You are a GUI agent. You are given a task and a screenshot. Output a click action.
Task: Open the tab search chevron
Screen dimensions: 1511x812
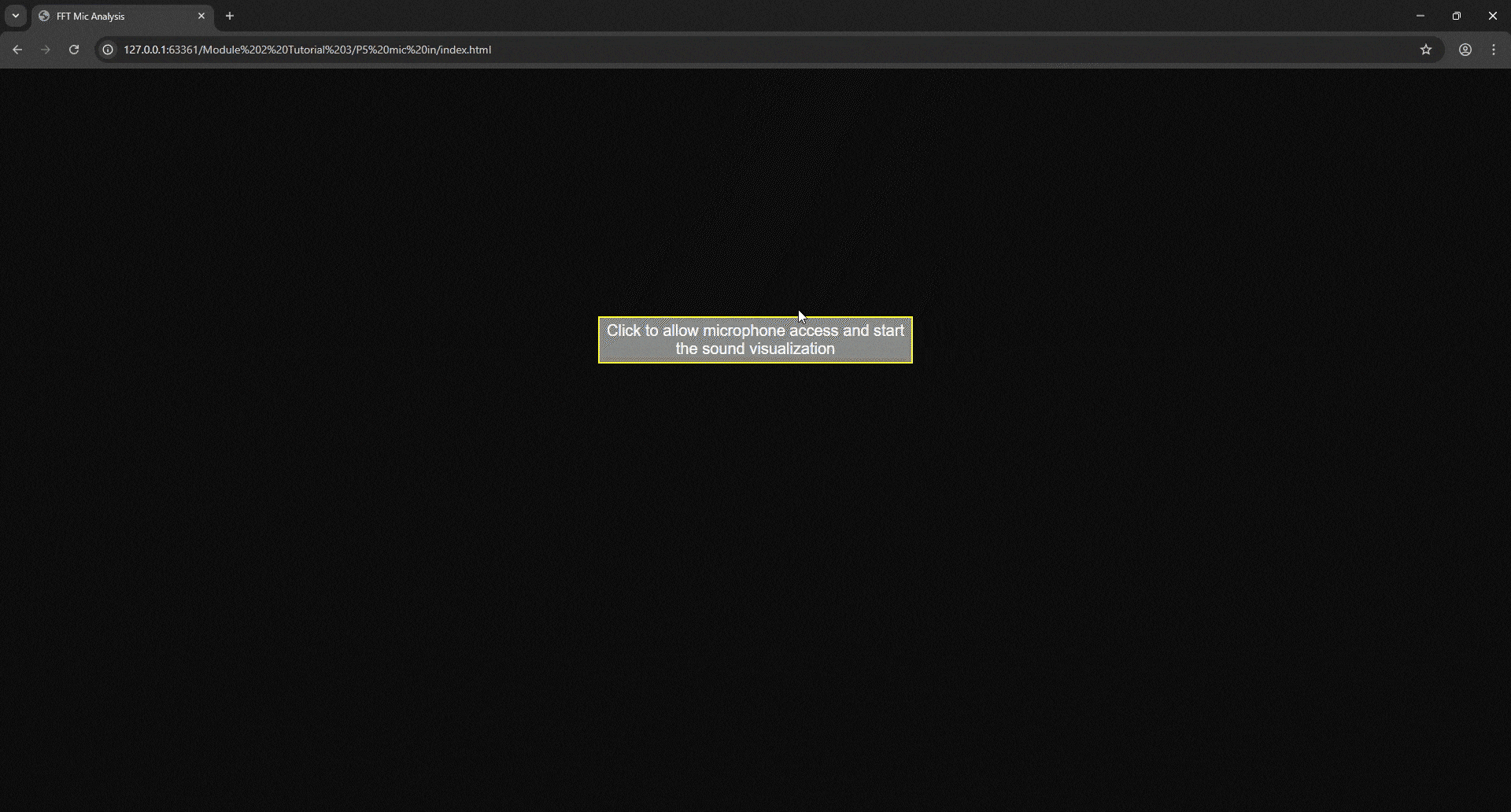point(15,15)
